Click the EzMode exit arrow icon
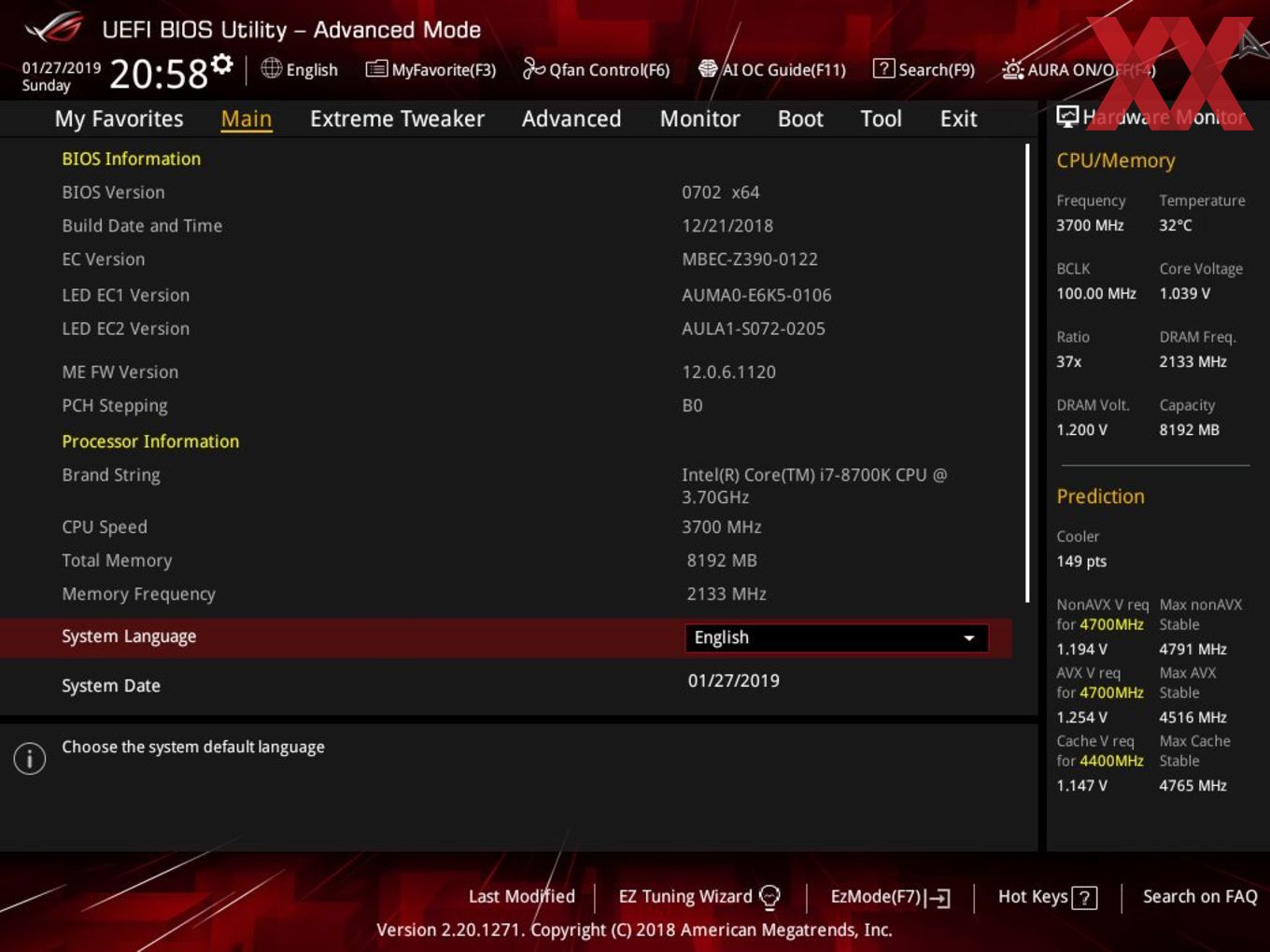 click(938, 898)
